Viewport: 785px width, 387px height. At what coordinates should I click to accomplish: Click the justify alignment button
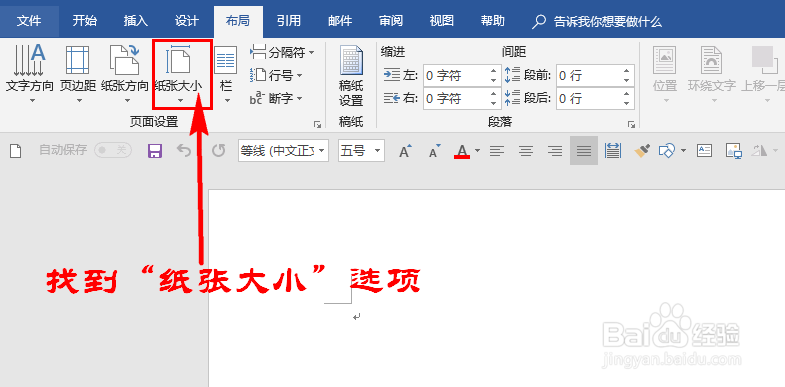584,150
